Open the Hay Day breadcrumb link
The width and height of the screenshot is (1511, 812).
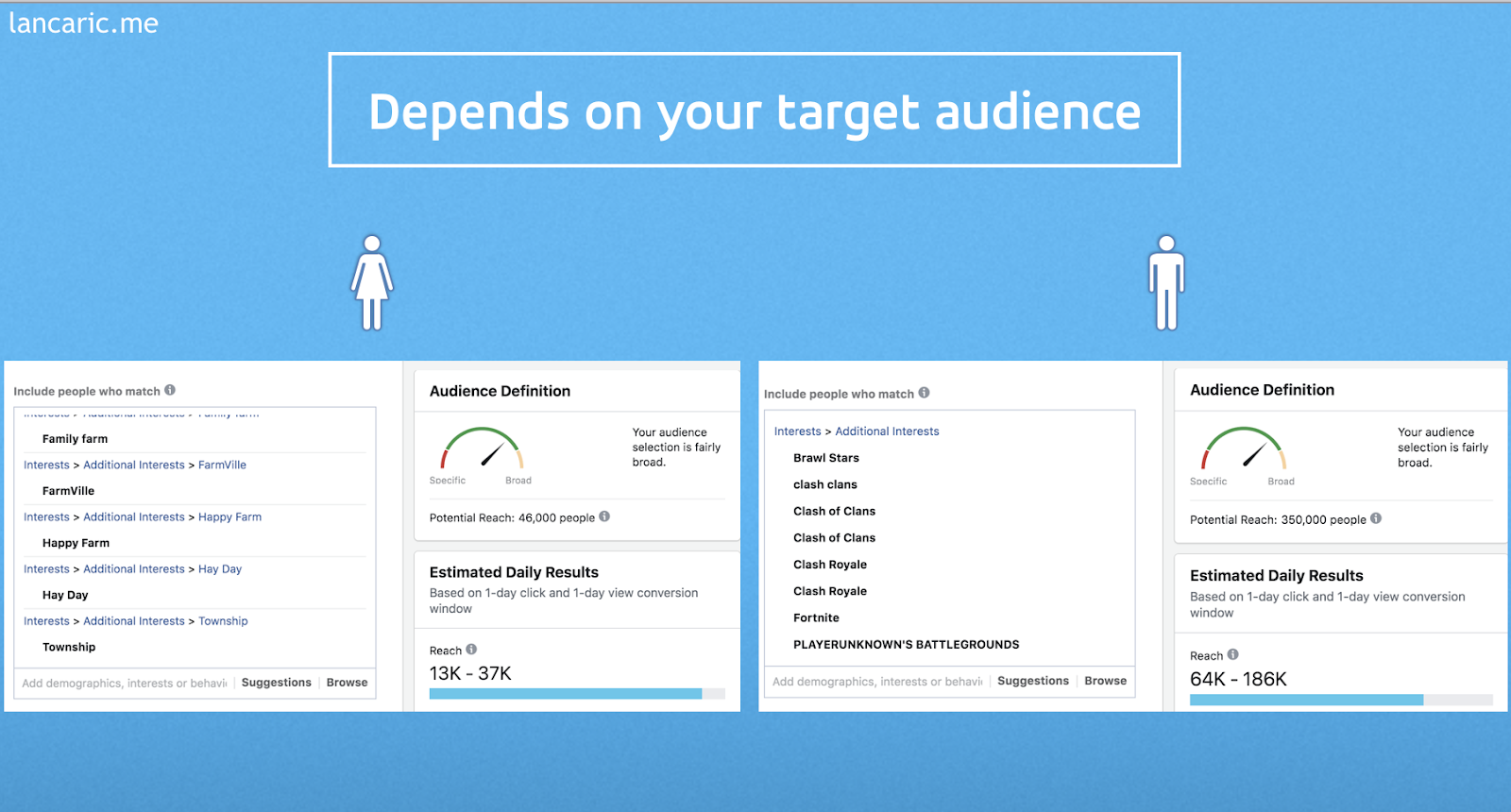tap(220, 568)
